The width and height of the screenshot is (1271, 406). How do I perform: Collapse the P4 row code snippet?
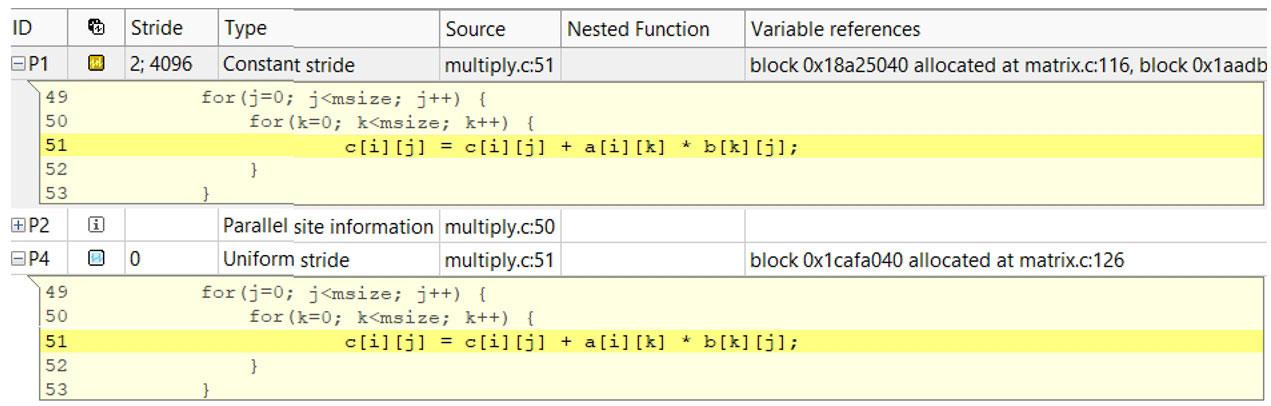17,261
